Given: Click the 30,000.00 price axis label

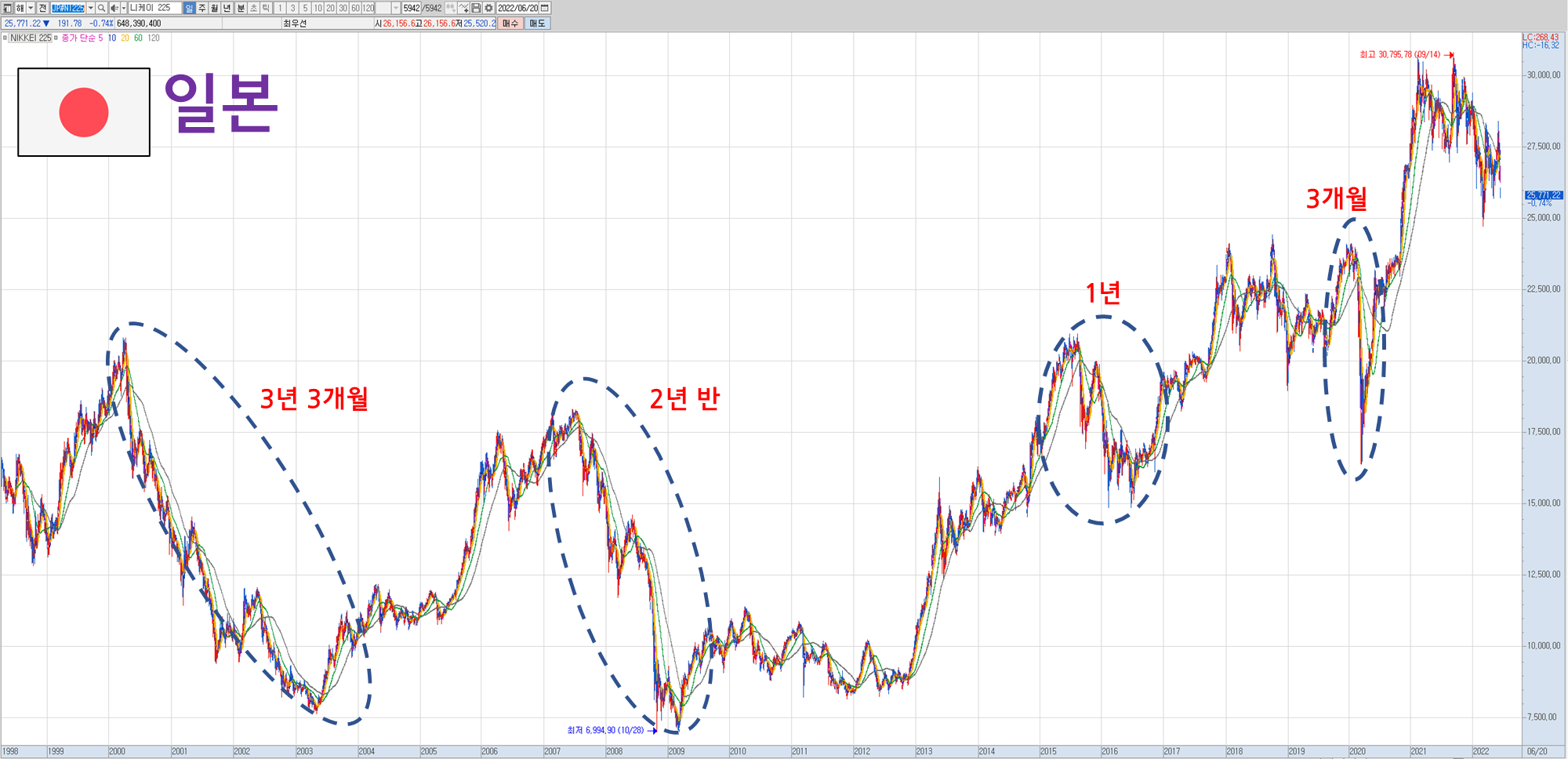Looking at the screenshot, I should tap(1544, 75).
